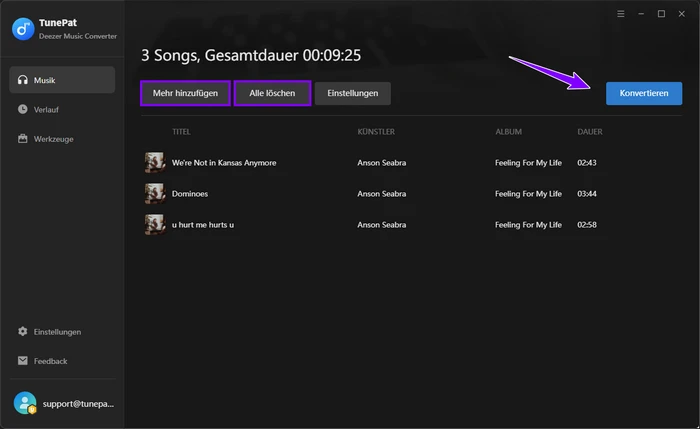
Task: Click the DAUER column header
Action: click(x=590, y=132)
